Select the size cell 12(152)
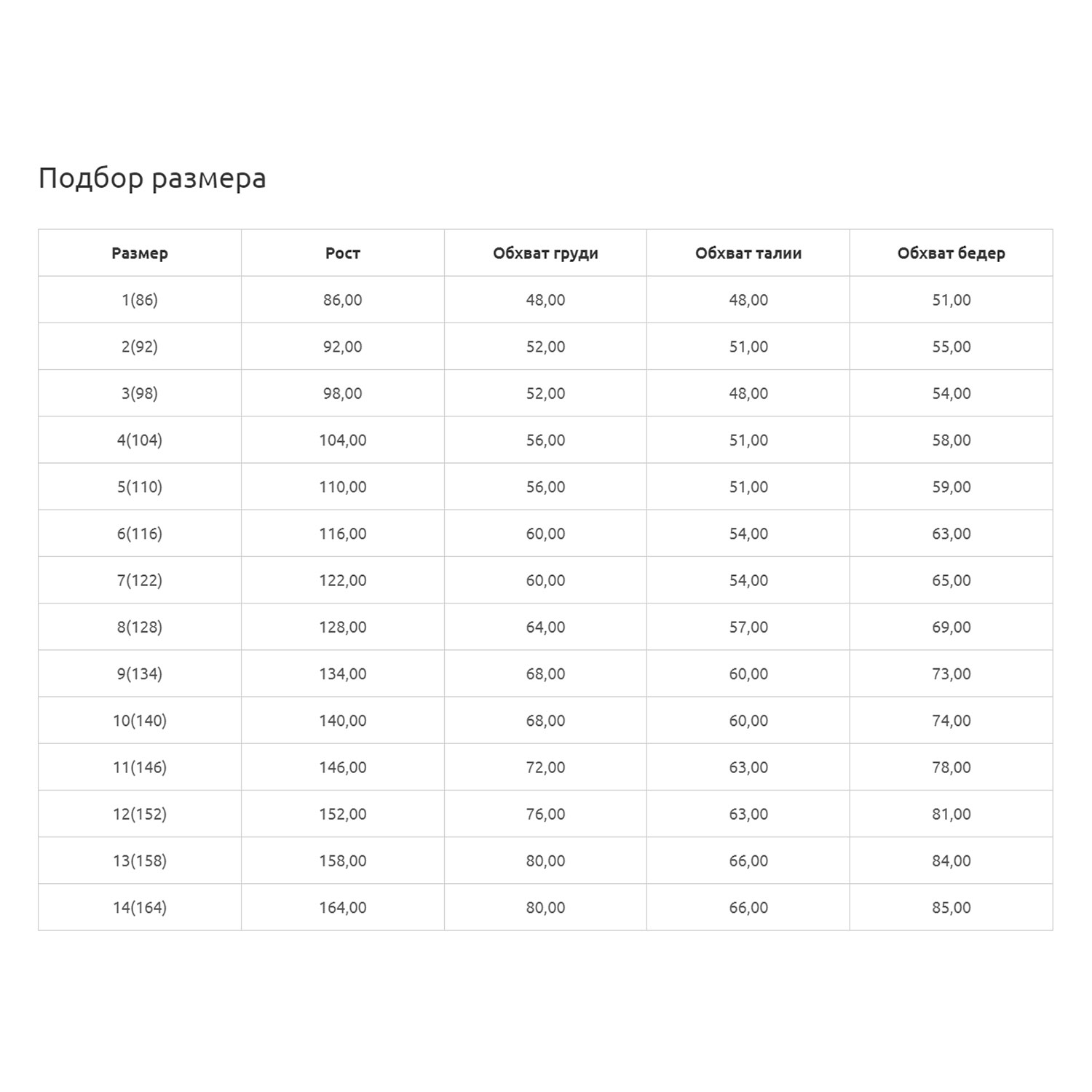Image resolution: width=1092 pixels, height=1092 pixels. tap(140, 814)
